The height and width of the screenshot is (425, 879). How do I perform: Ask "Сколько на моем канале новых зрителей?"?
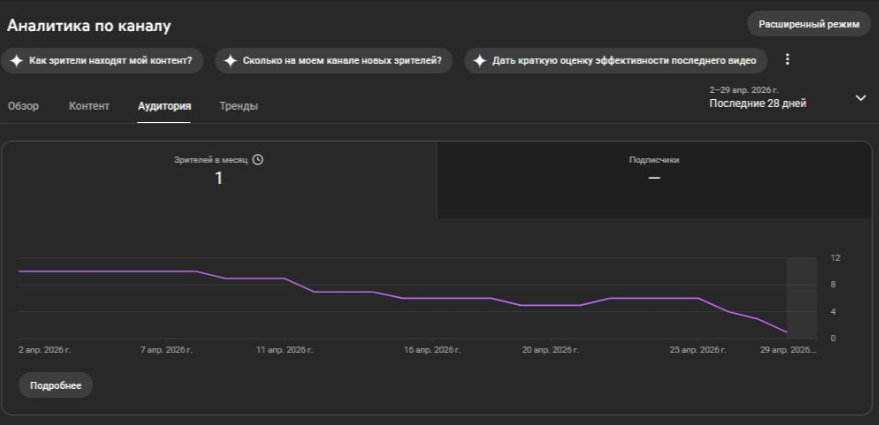pos(334,61)
